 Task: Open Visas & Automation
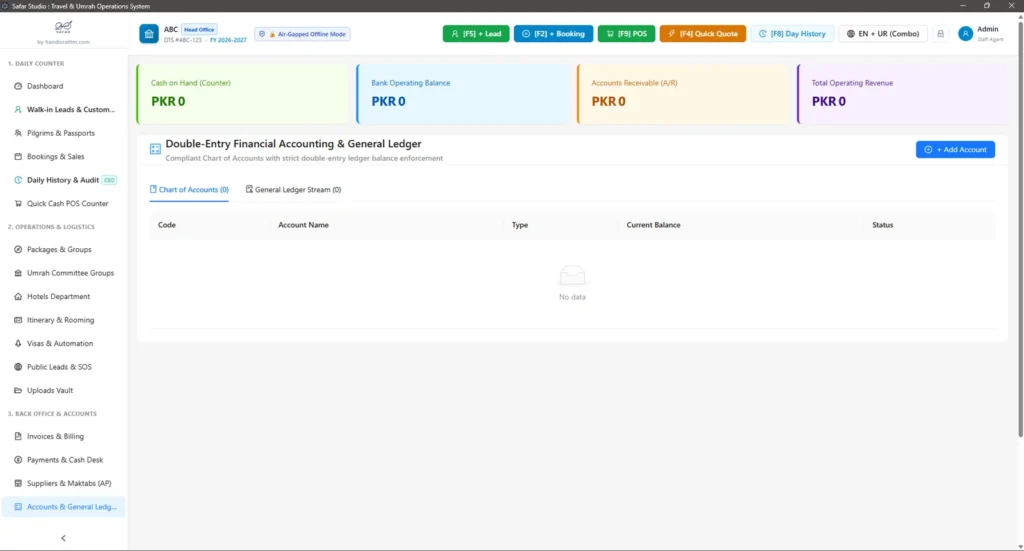[x=64, y=343]
